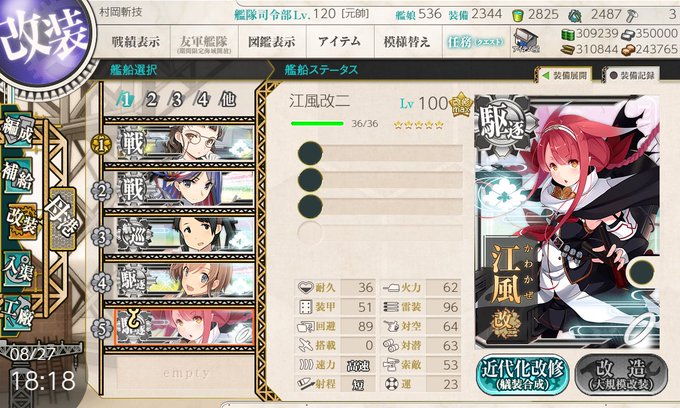Open the 補給 resupply side icon
Screen dimensions: 680x408
click(17, 175)
